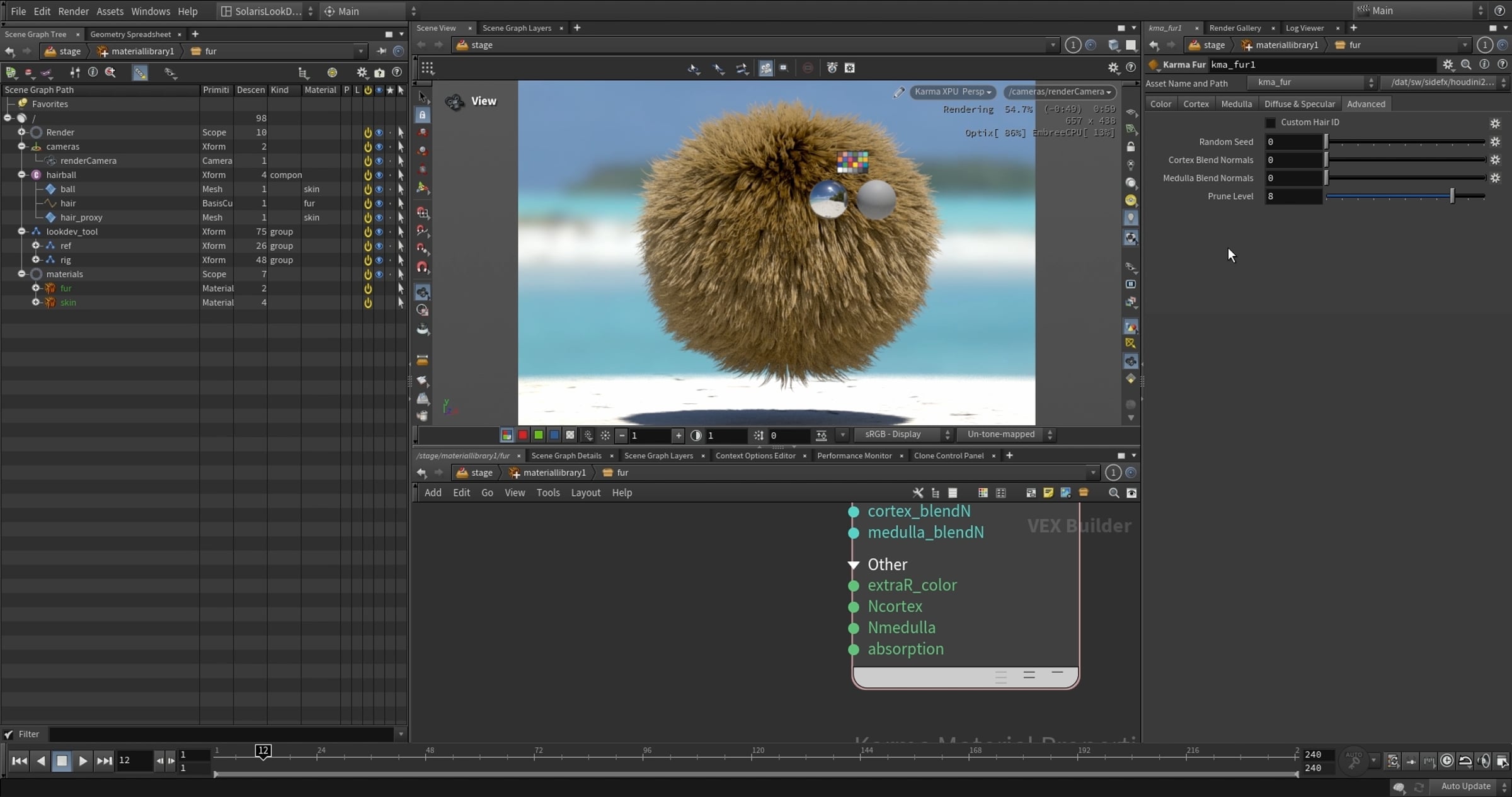Toggle visibility eye for the hairball row
1512x797 pixels.
tap(379, 175)
